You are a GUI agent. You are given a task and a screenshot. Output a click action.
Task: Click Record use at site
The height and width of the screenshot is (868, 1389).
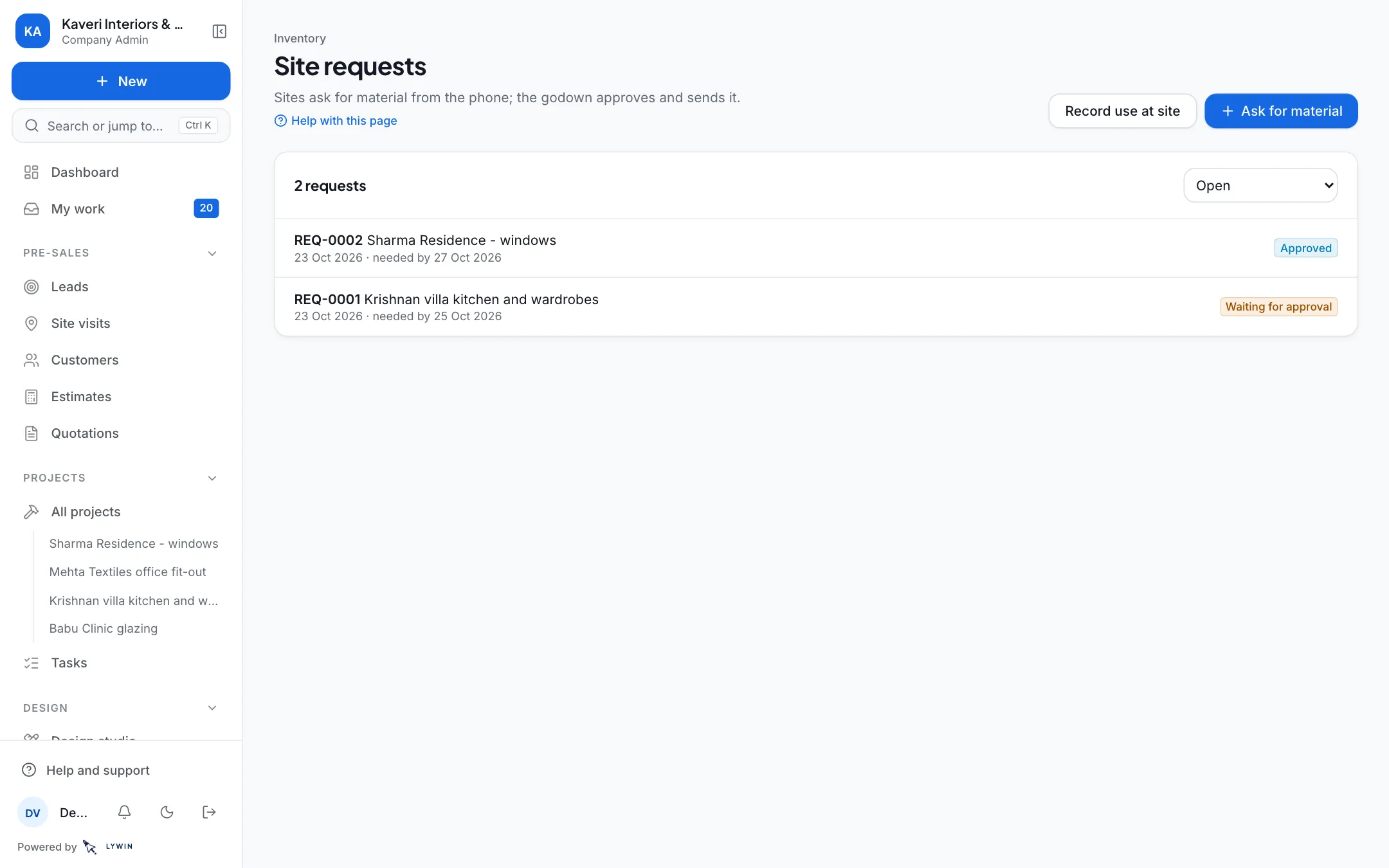[1122, 111]
